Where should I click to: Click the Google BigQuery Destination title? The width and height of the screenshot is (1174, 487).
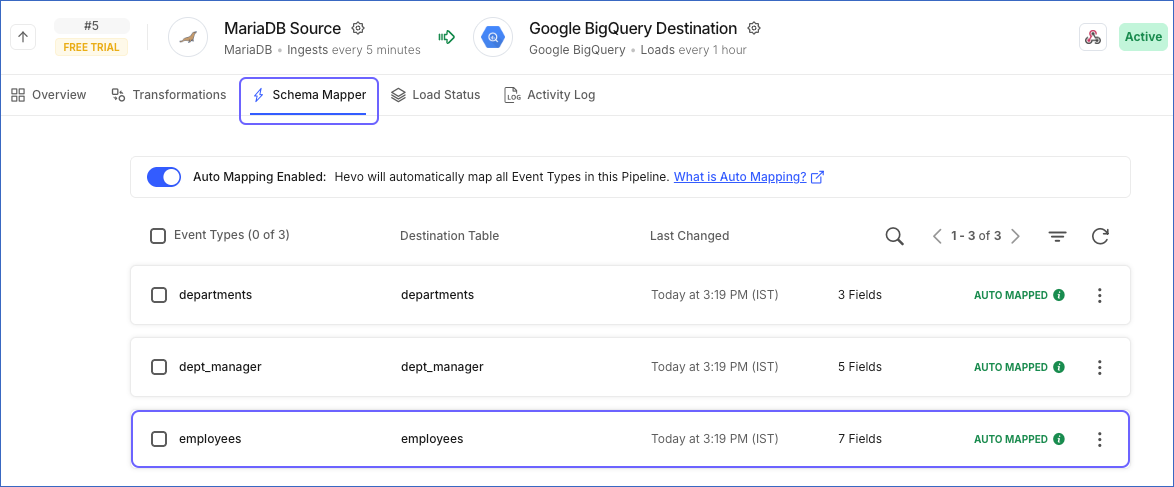coord(633,28)
